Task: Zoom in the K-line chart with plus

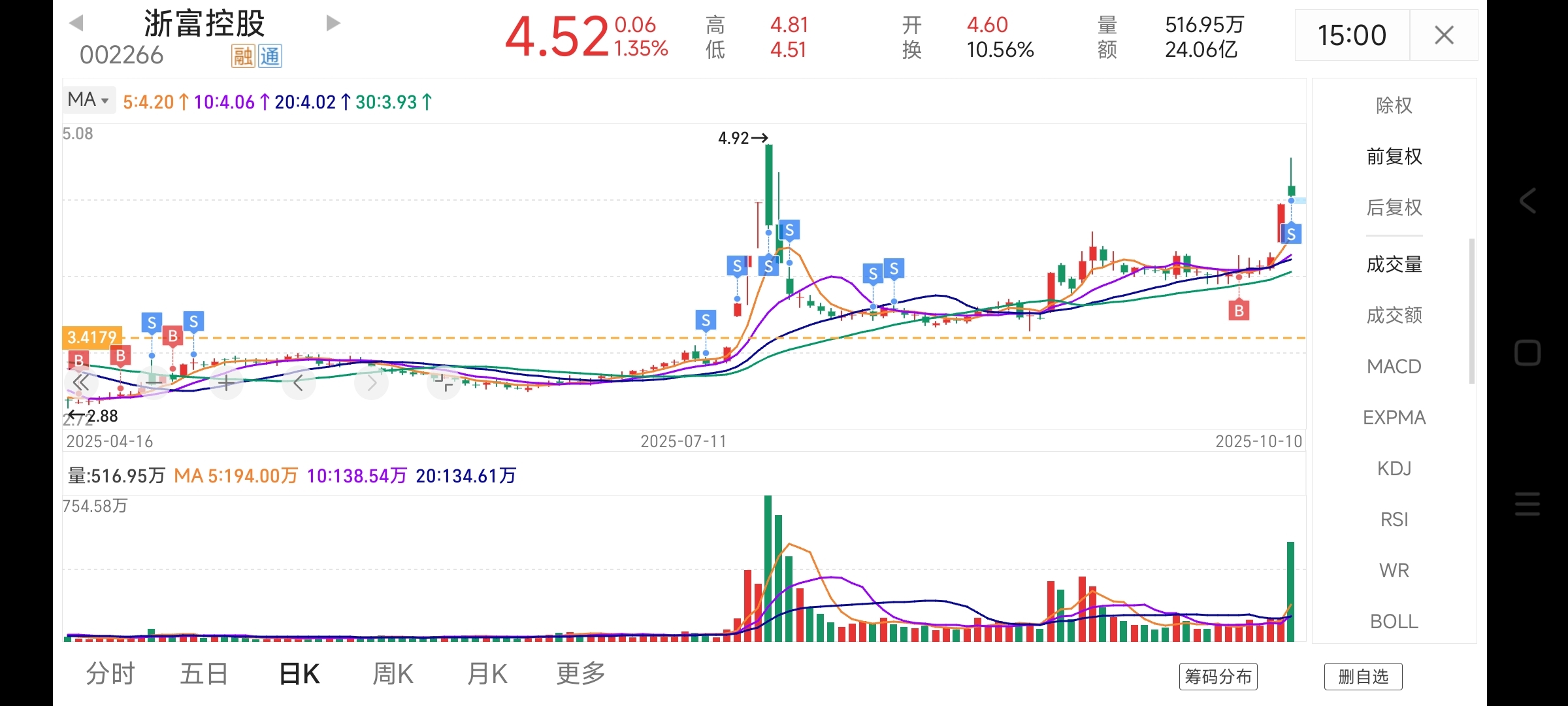Action: [x=226, y=382]
